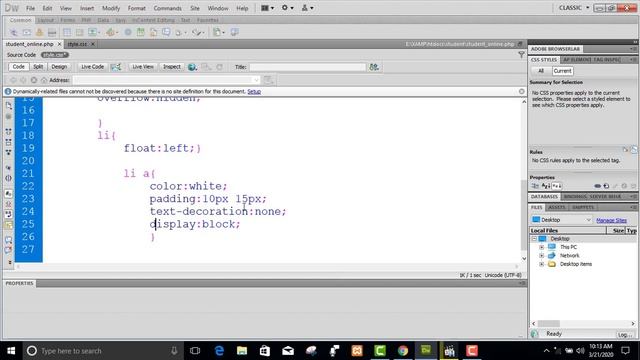Open the Commands menu

(x=167, y=8)
